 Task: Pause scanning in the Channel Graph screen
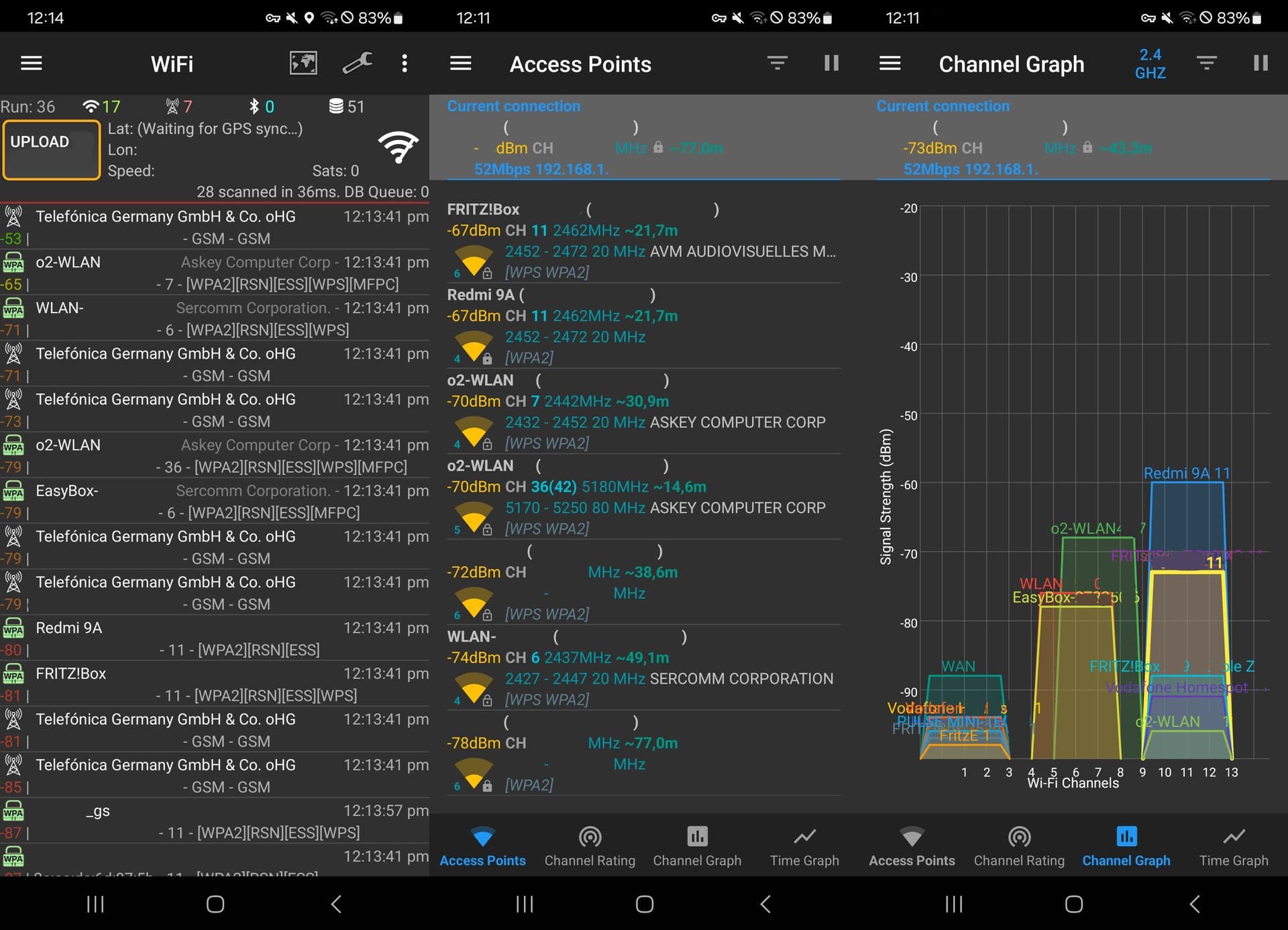(1260, 64)
